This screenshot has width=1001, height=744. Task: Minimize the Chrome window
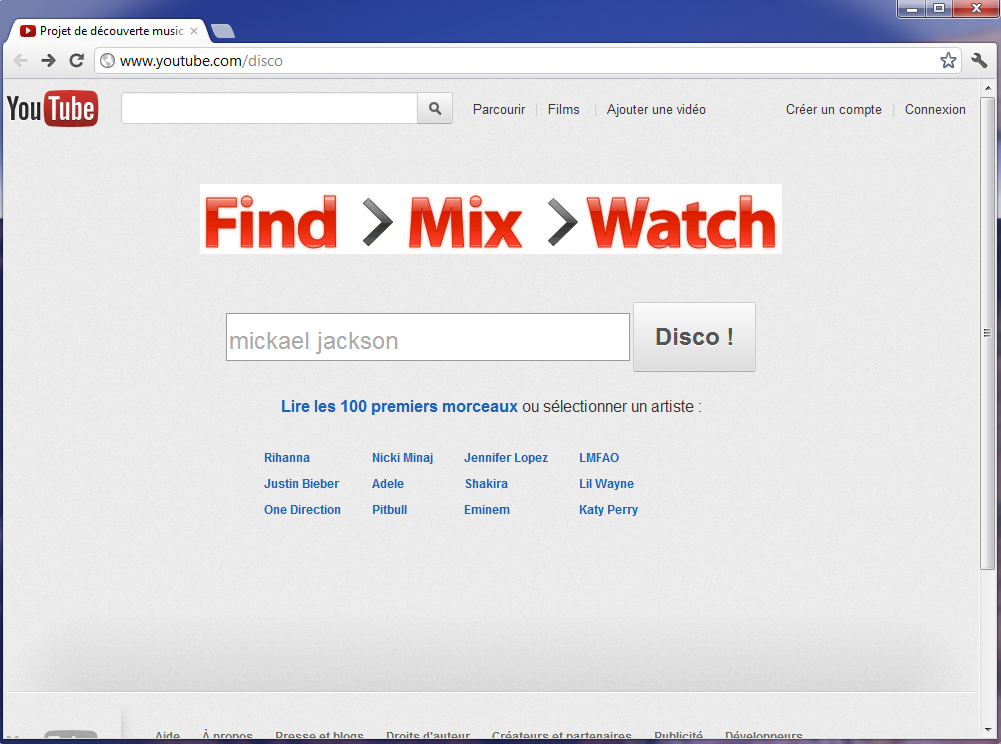pyautogui.click(x=912, y=8)
